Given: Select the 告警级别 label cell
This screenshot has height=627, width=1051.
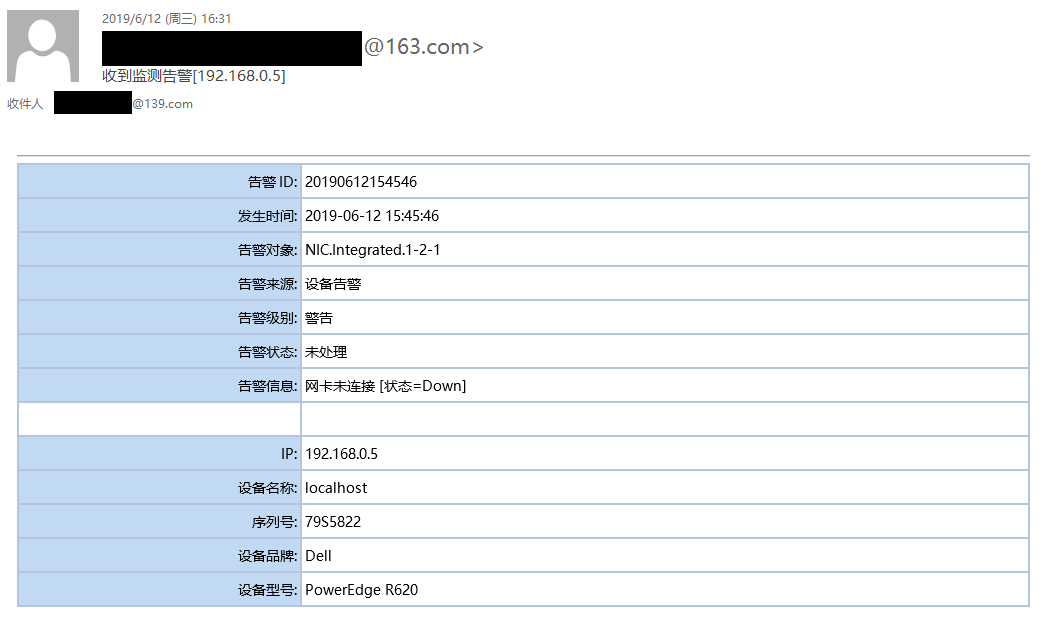Looking at the screenshot, I should [x=160, y=318].
